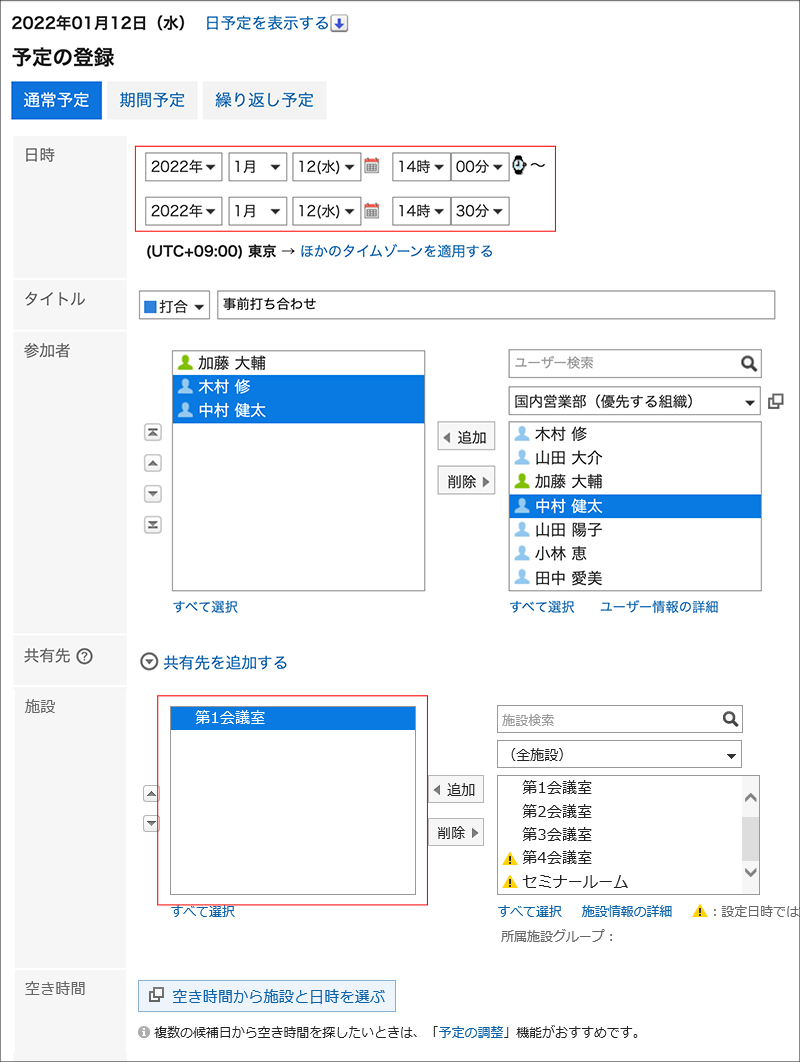
Task: Open the organization picker popup icon
Action: [x=775, y=402]
